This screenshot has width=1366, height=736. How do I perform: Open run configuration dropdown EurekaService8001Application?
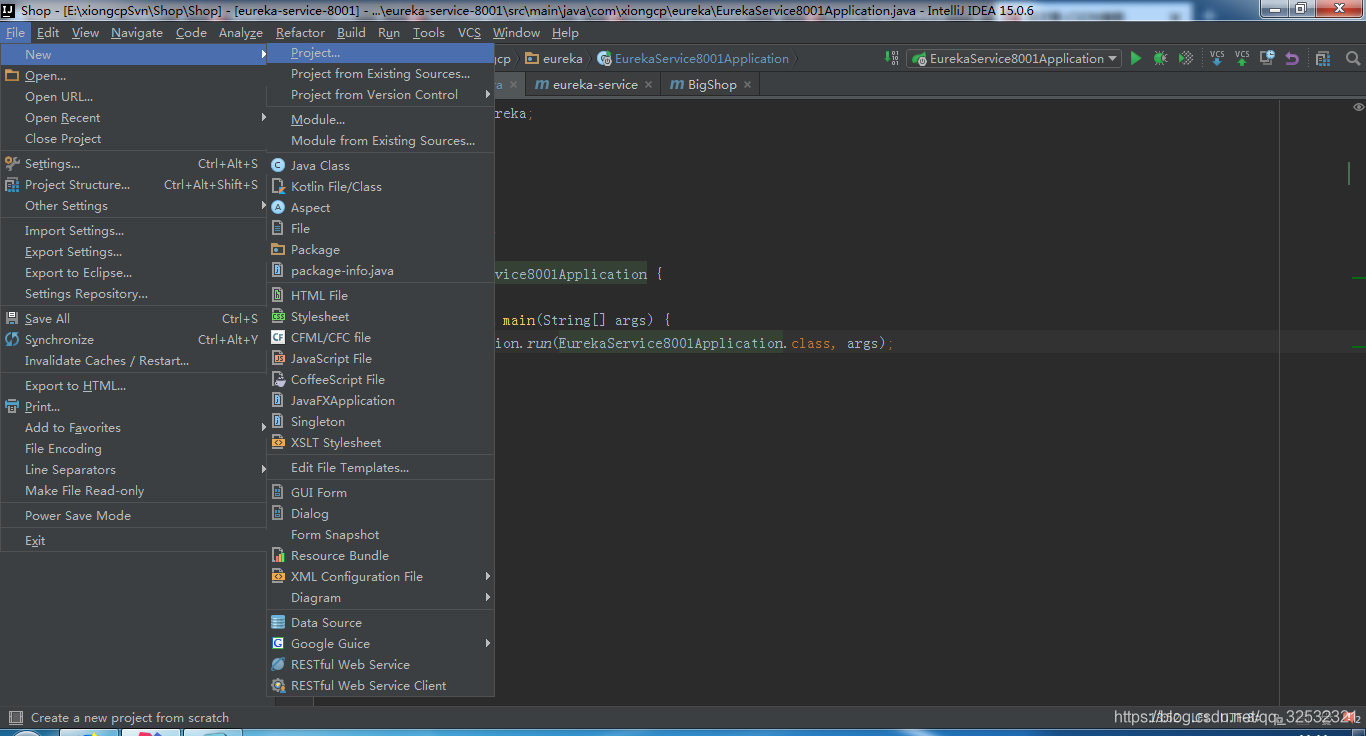click(1014, 59)
